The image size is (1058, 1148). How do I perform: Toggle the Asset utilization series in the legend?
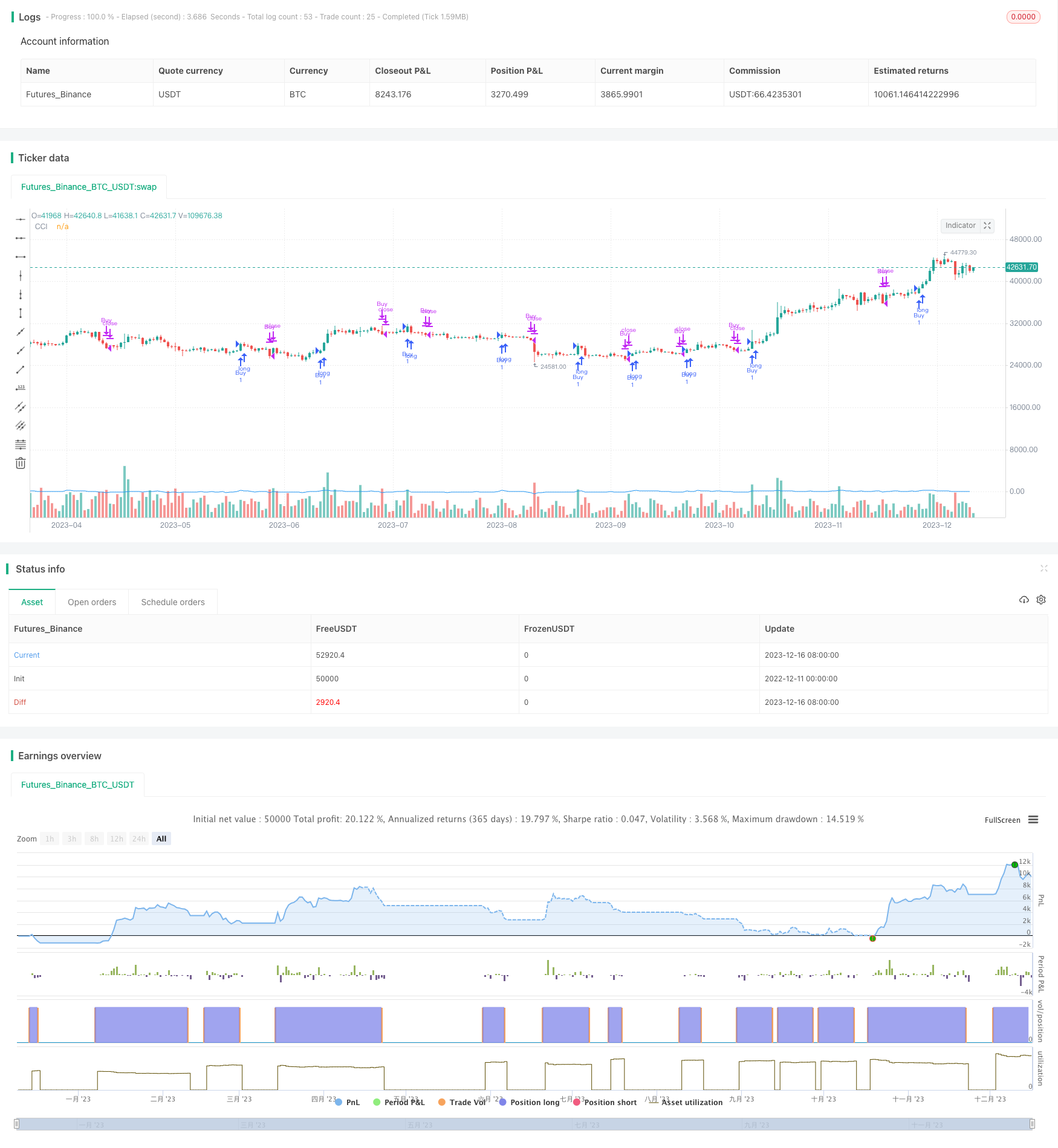pyautogui.click(x=686, y=1102)
